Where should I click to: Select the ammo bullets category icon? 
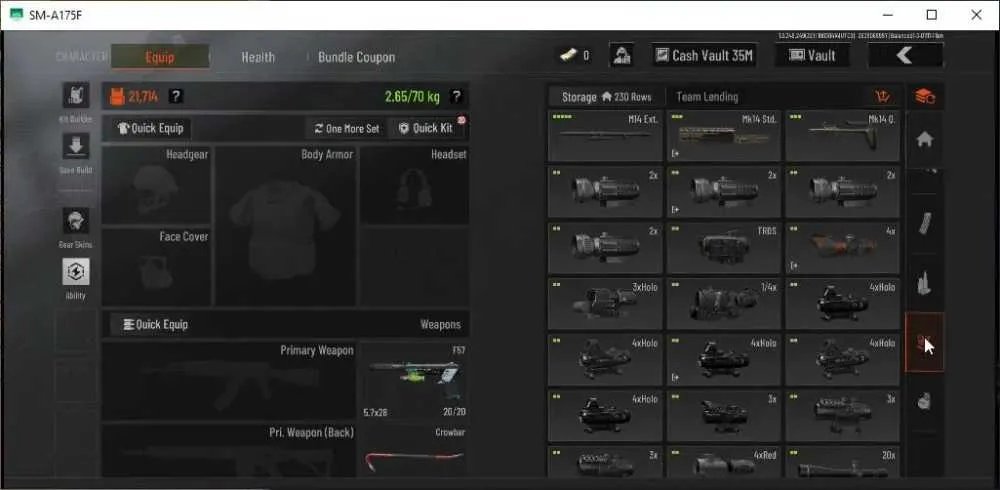click(x=925, y=283)
